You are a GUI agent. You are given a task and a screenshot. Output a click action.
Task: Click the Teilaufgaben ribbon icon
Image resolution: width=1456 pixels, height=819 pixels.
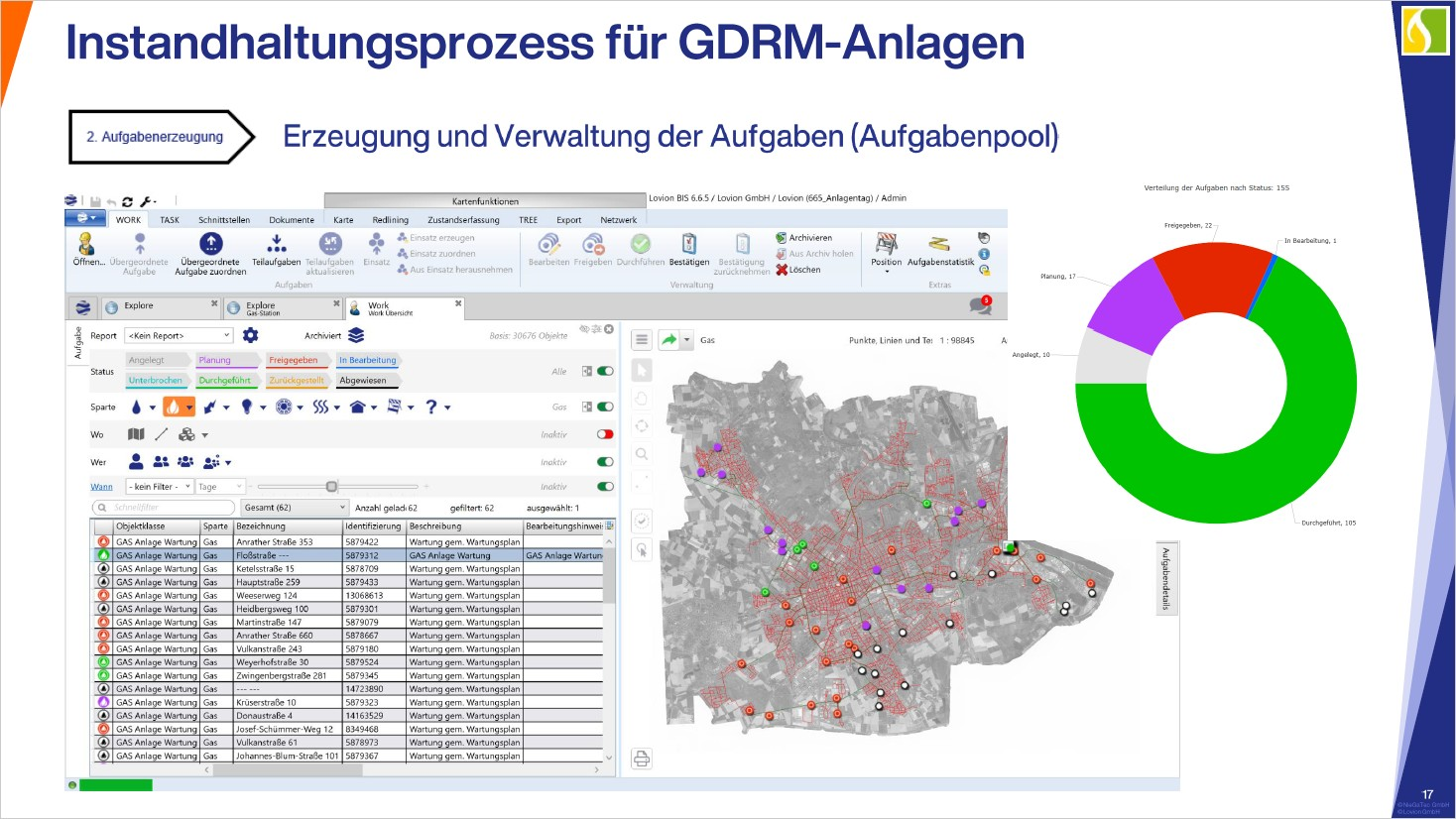coord(276,244)
